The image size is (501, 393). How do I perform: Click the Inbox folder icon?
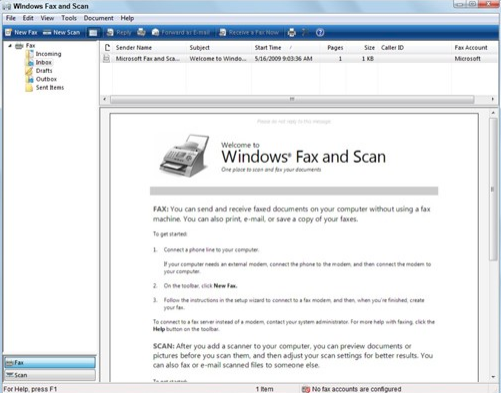pos(30,62)
